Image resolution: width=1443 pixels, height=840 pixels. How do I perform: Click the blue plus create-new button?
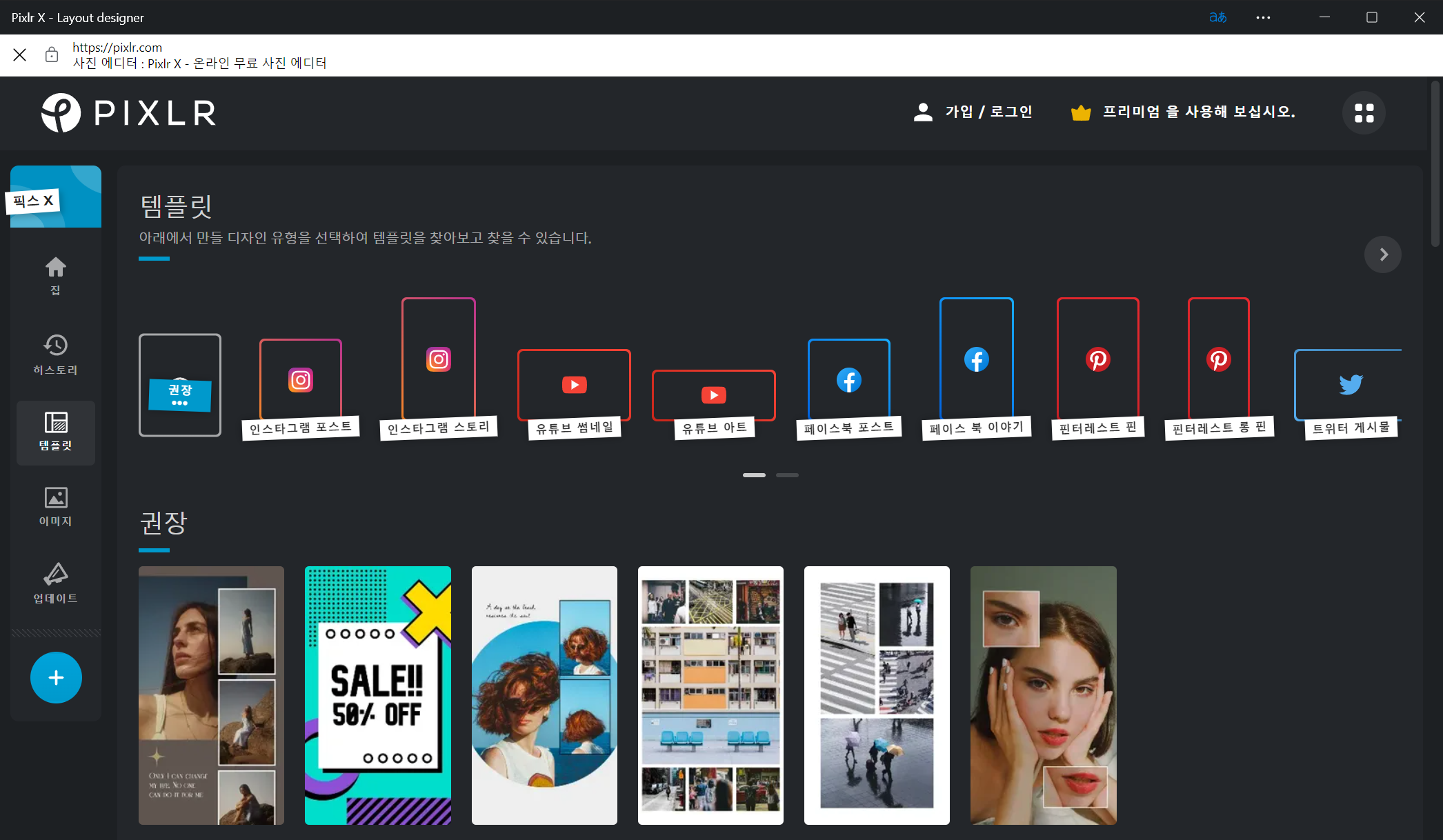[56, 677]
